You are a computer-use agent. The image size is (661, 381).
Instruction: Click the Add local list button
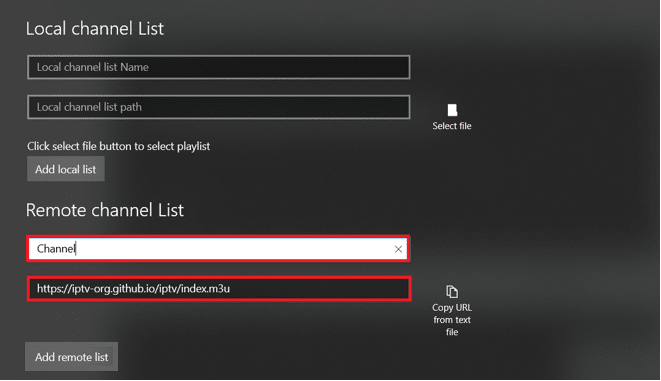tap(66, 169)
